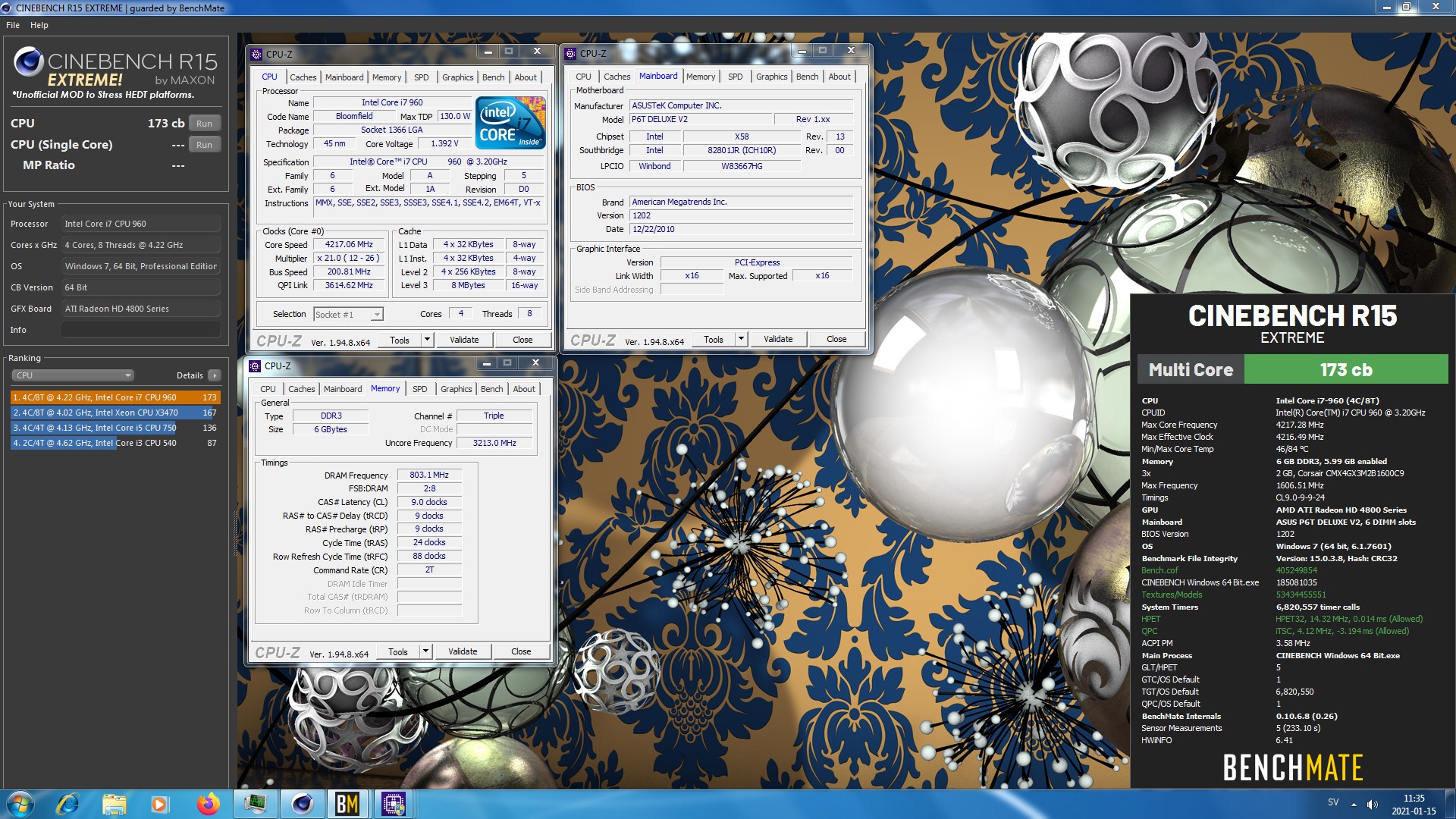Screen dimensions: 1456x819
Task: Select ranking entry Intel Core i7 CPU 960
Action: click(x=115, y=397)
